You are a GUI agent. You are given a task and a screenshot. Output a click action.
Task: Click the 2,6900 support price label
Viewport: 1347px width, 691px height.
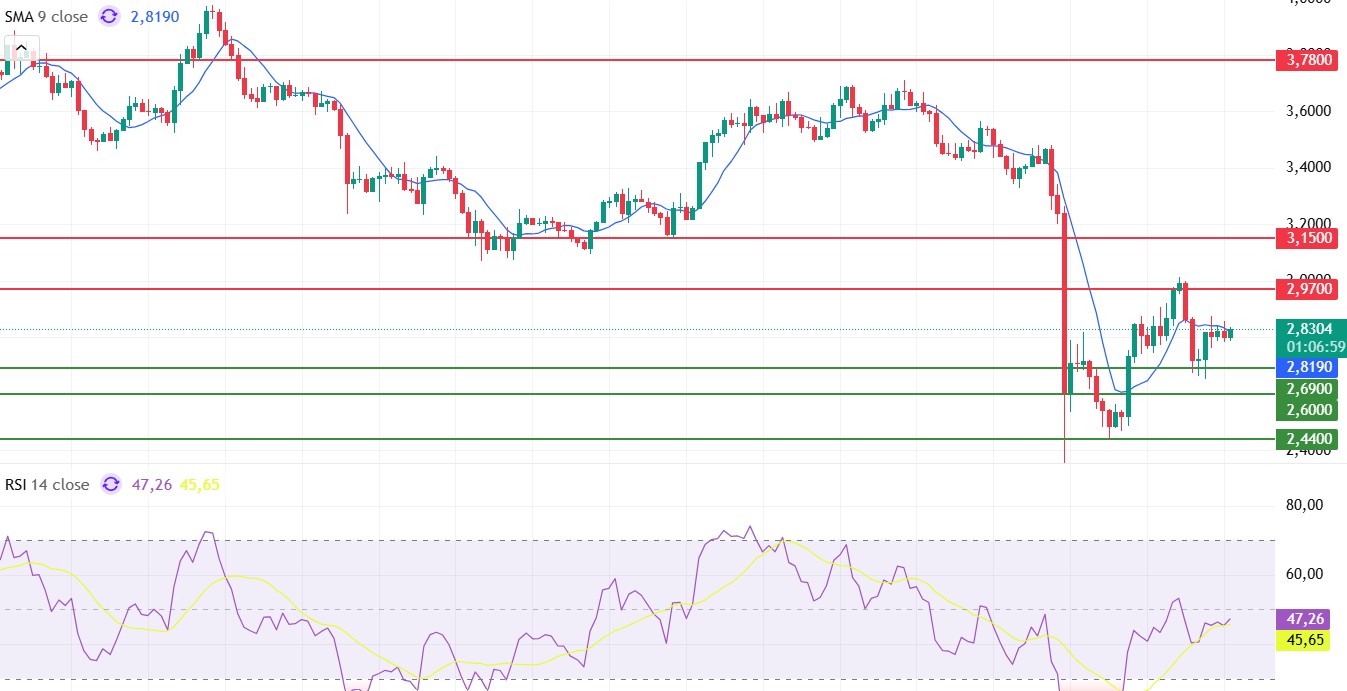(1310, 388)
